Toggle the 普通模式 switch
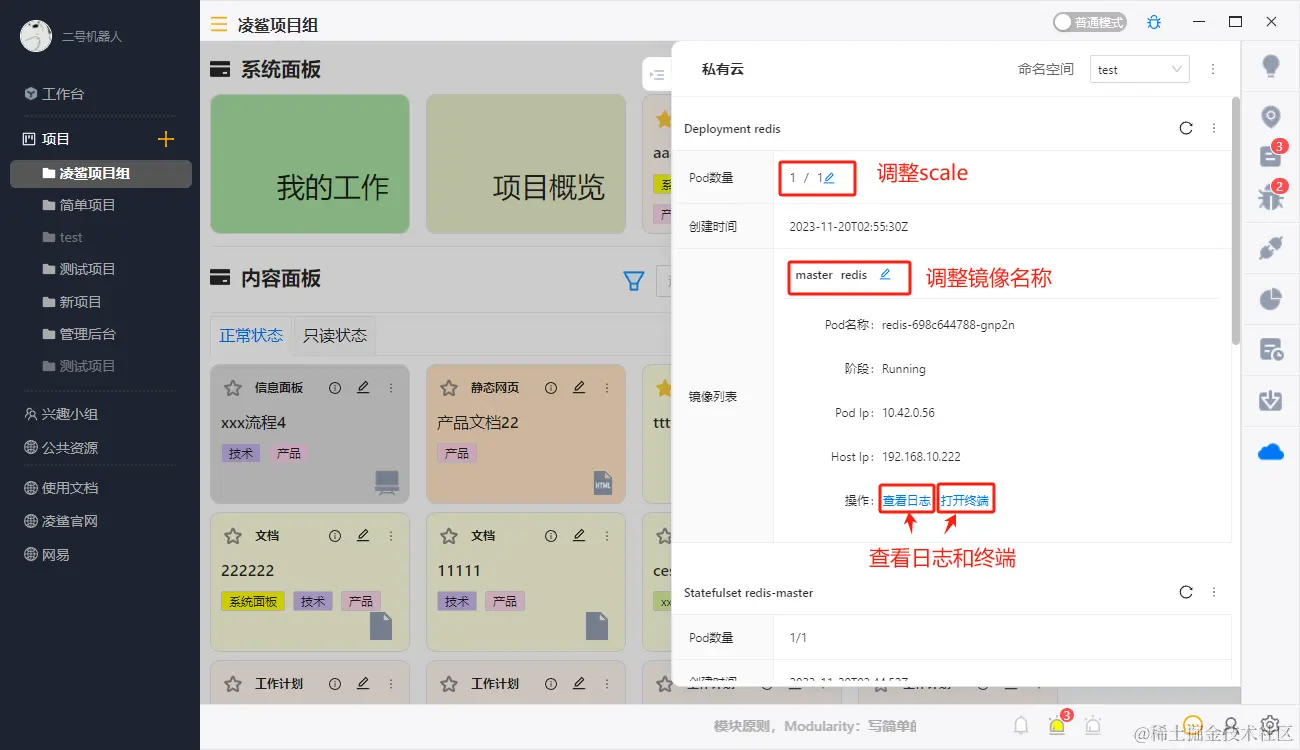This screenshot has height=750, width=1300. (1090, 22)
